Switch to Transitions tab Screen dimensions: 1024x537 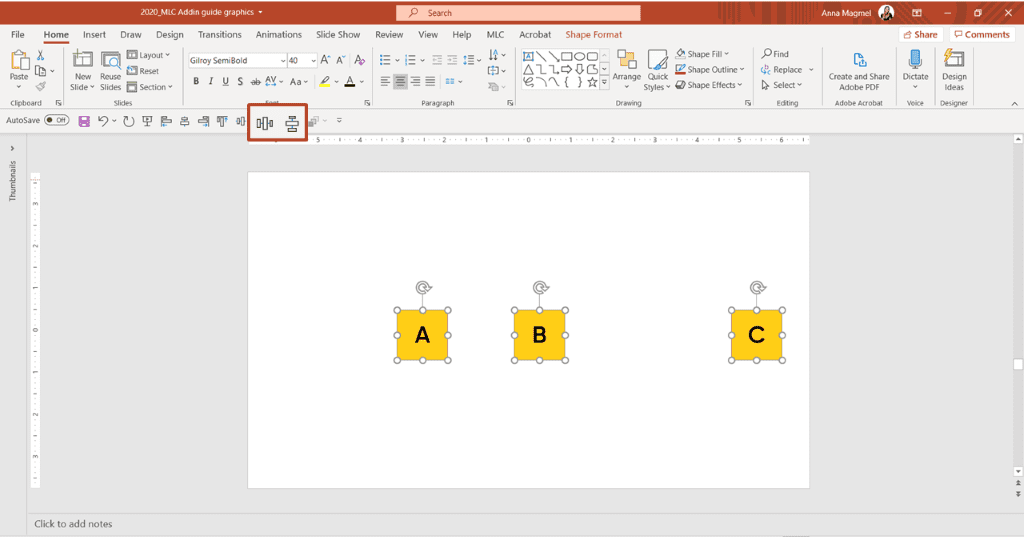pyautogui.click(x=219, y=35)
